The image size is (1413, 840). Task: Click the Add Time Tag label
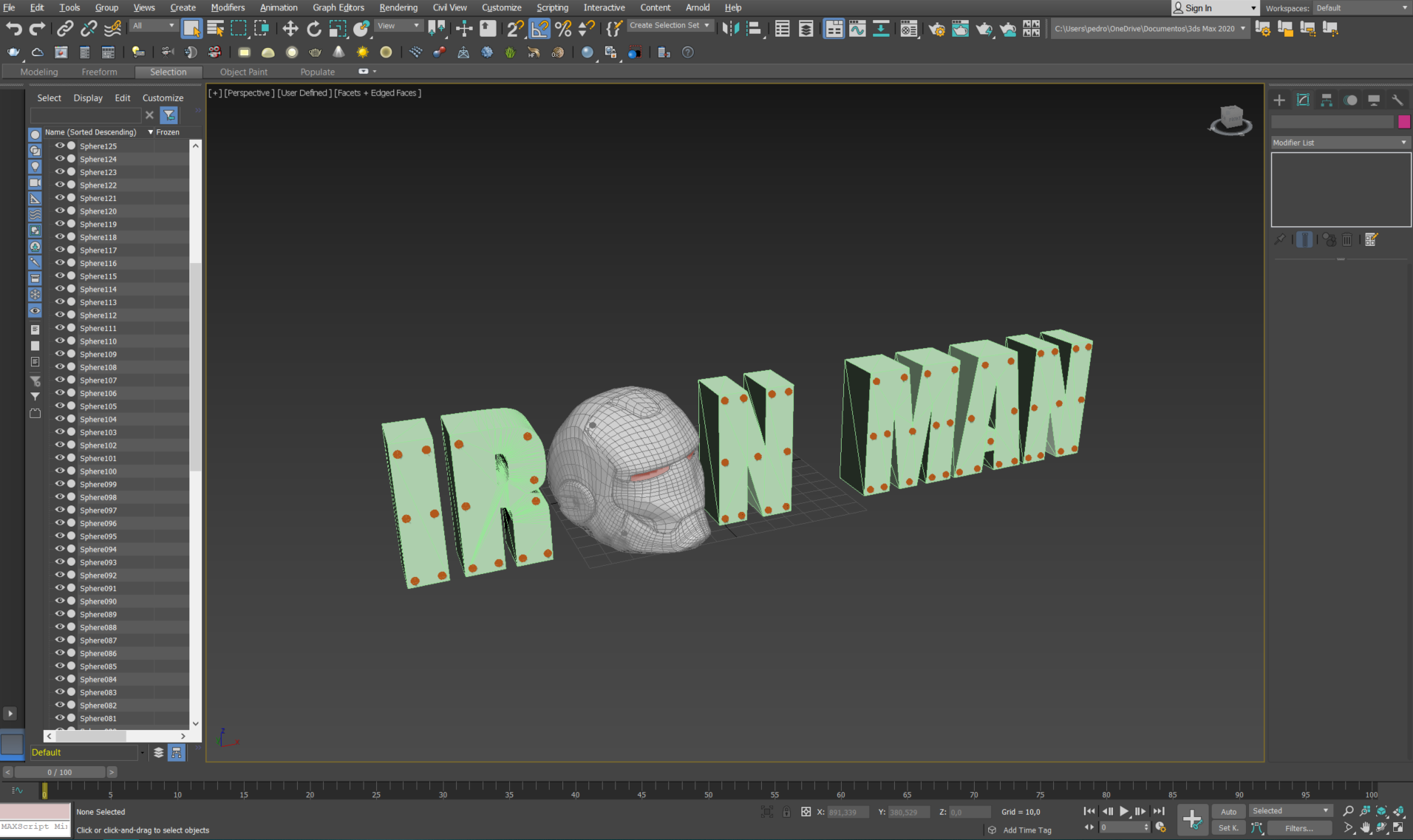click(1027, 830)
